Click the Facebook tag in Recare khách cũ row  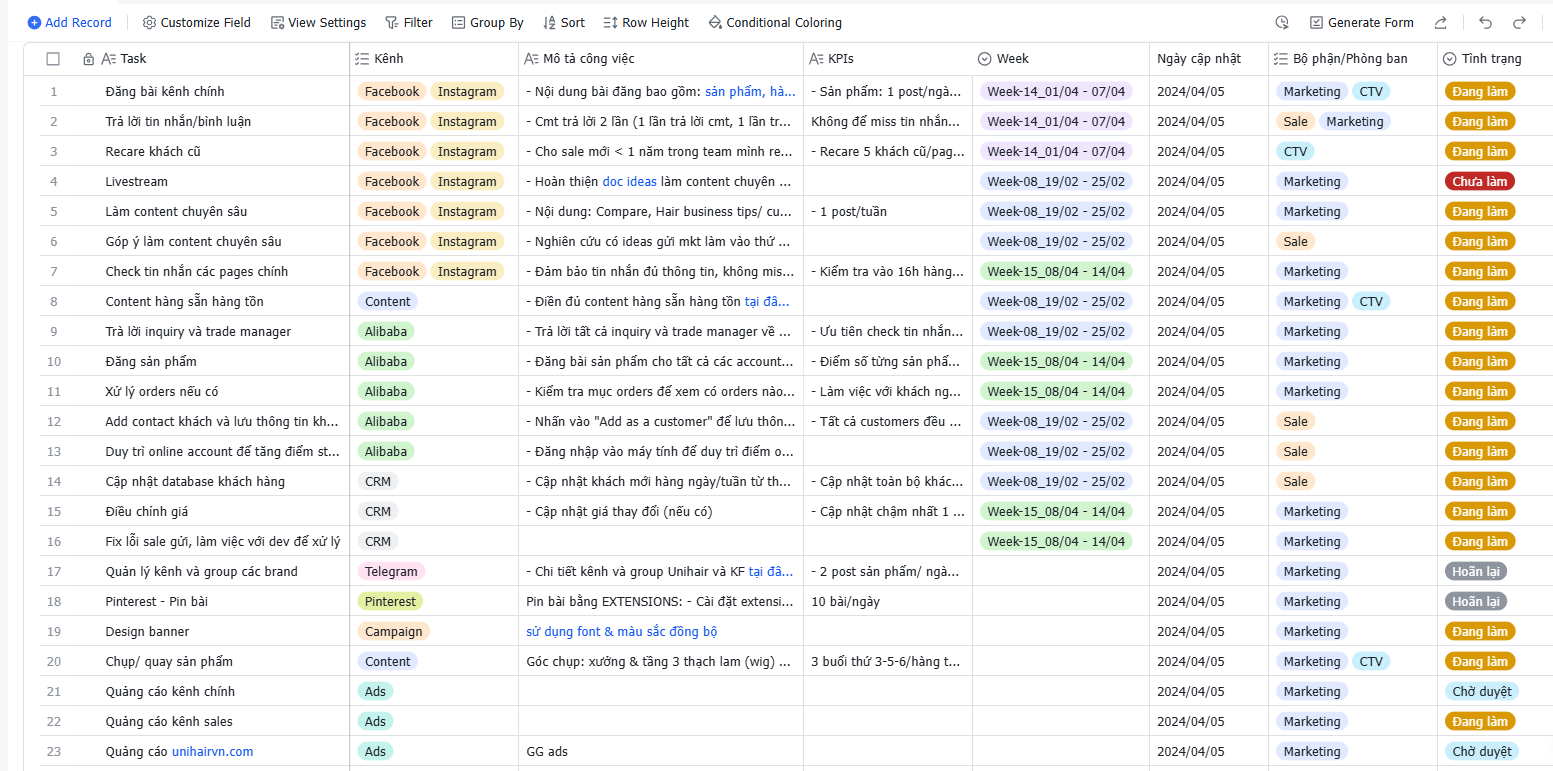392,151
